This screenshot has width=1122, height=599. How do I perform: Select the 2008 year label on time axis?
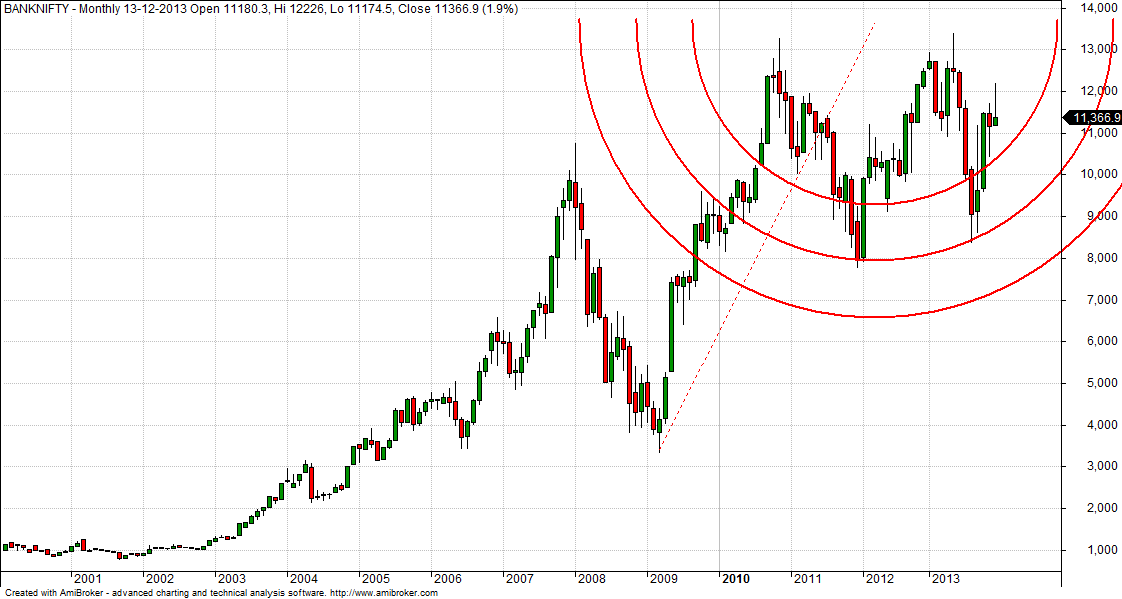591,579
